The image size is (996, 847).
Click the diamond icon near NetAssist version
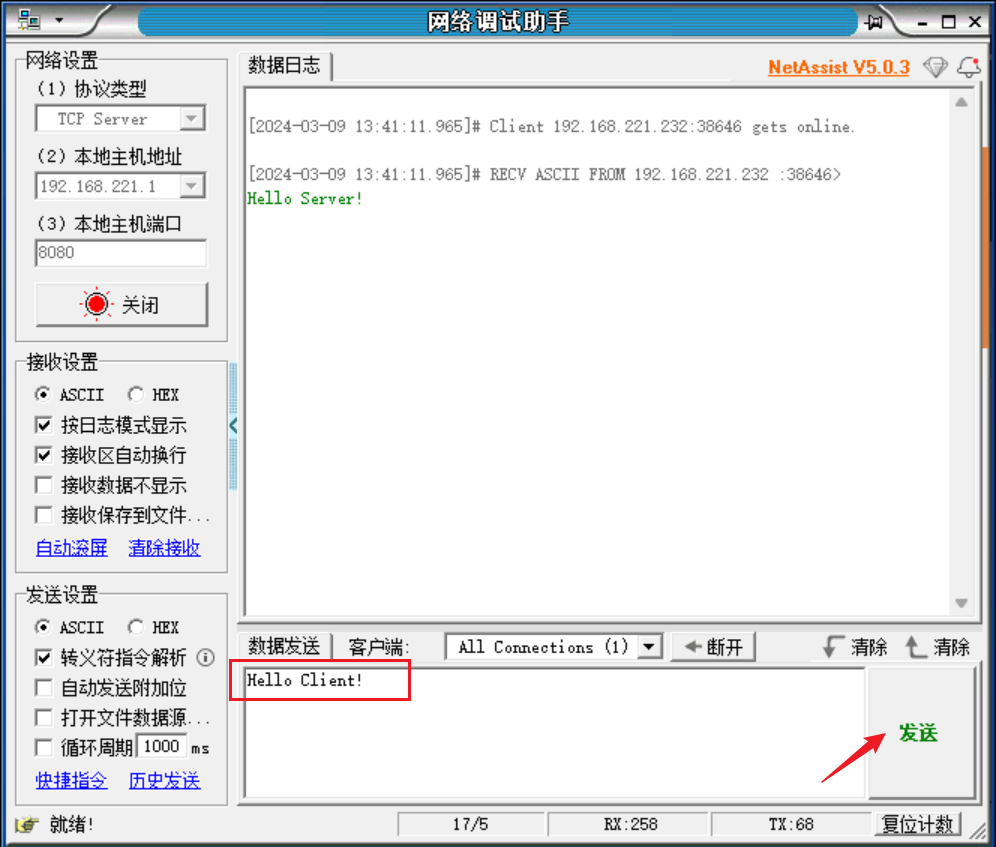click(x=936, y=67)
